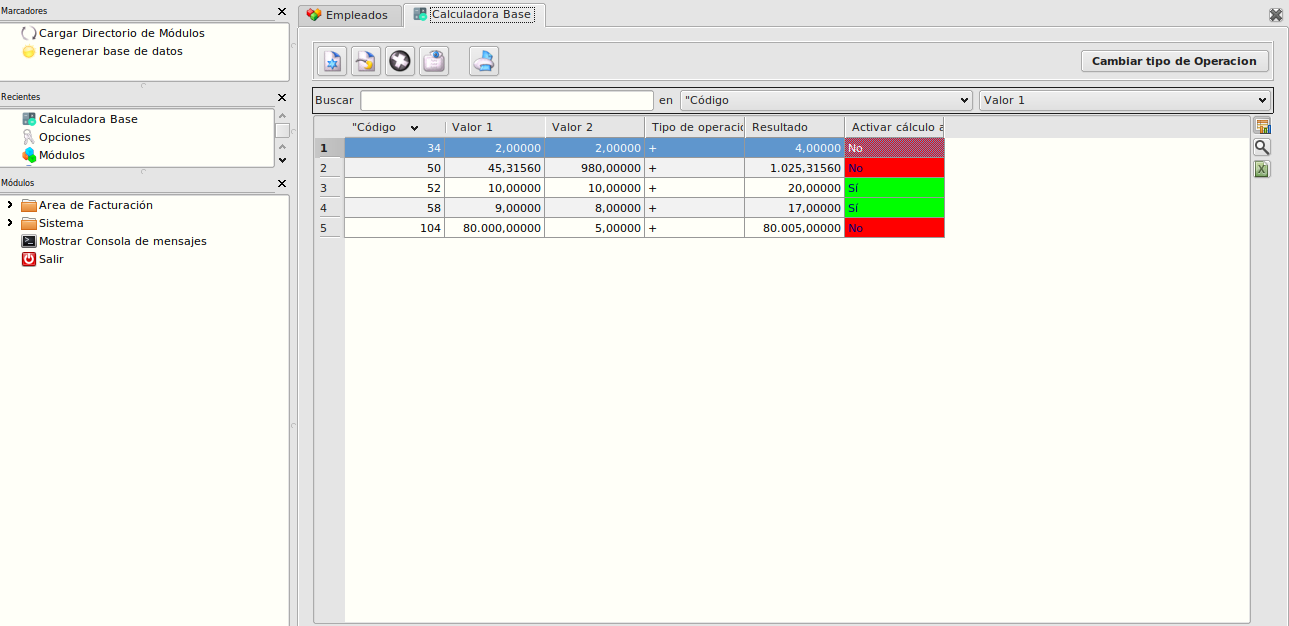Click the green Sí cell in row 3
Screen dimensions: 1289x626
click(x=895, y=188)
